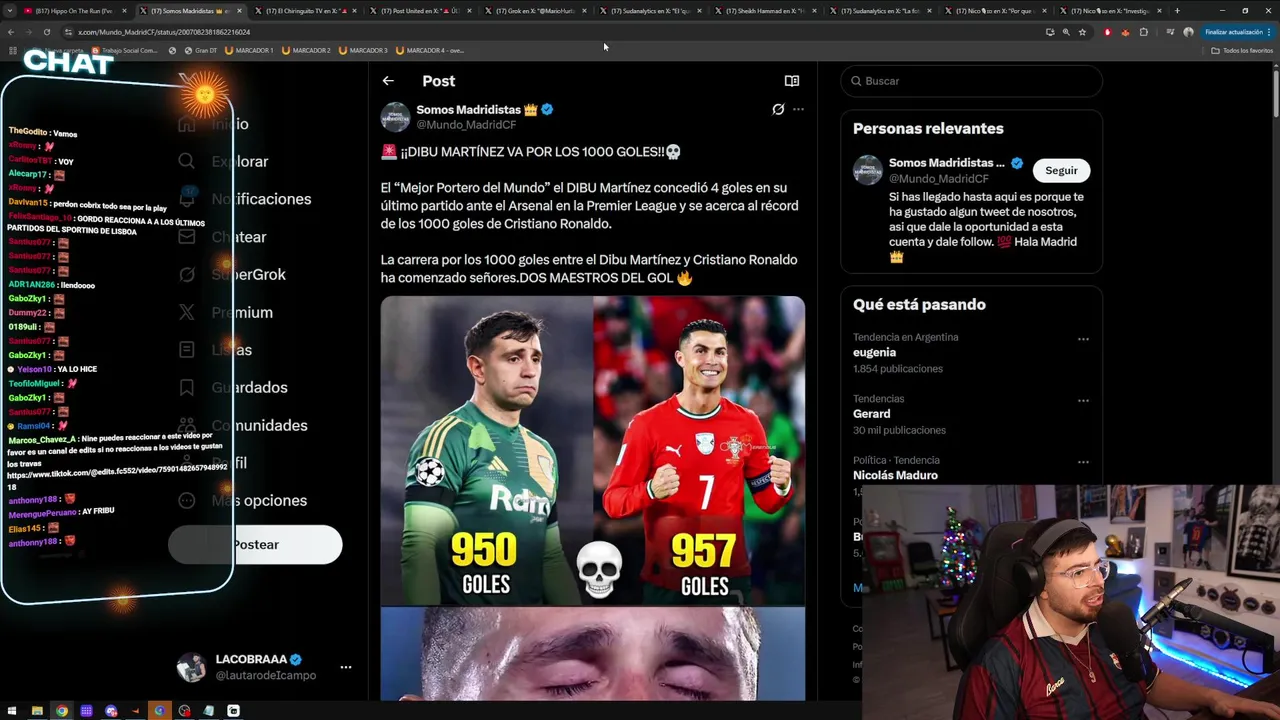Open the red shield extension icon
1280x720 pixels.
pos(1107,32)
